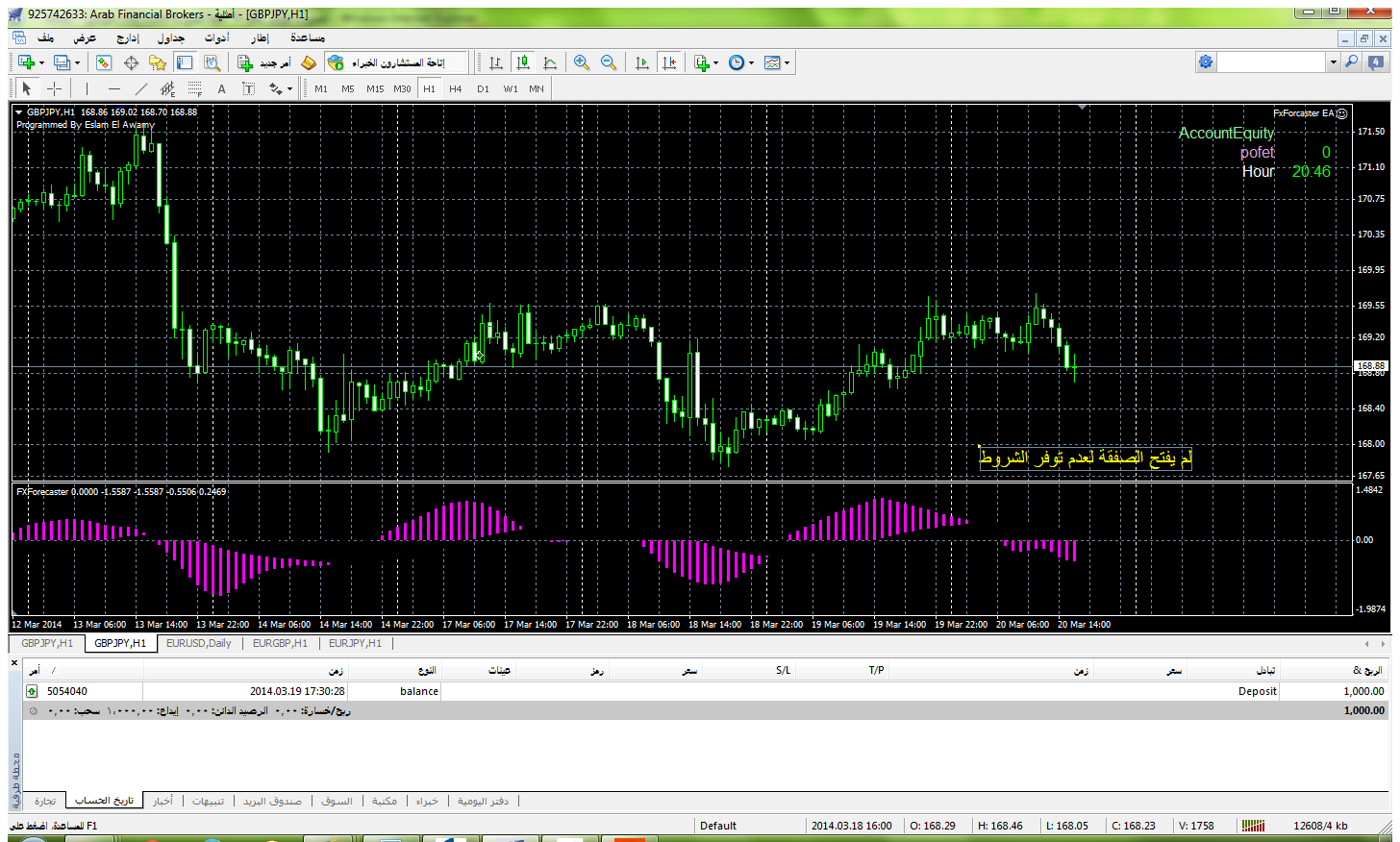The height and width of the screenshot is (842, 1400).
Task: Click the T/P column header
Action: pos(876,670)
